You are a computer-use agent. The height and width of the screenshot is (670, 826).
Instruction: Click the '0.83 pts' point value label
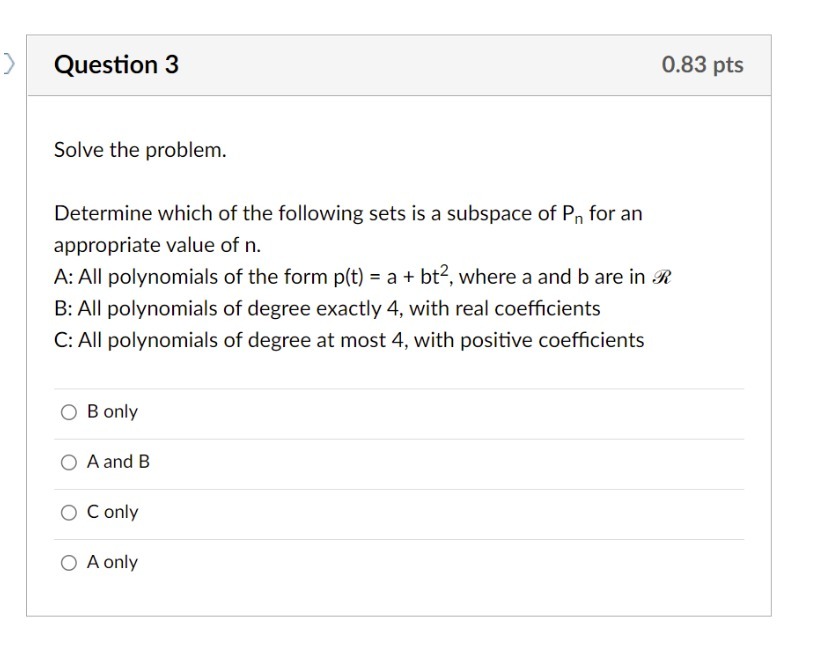tap(703, 64)
